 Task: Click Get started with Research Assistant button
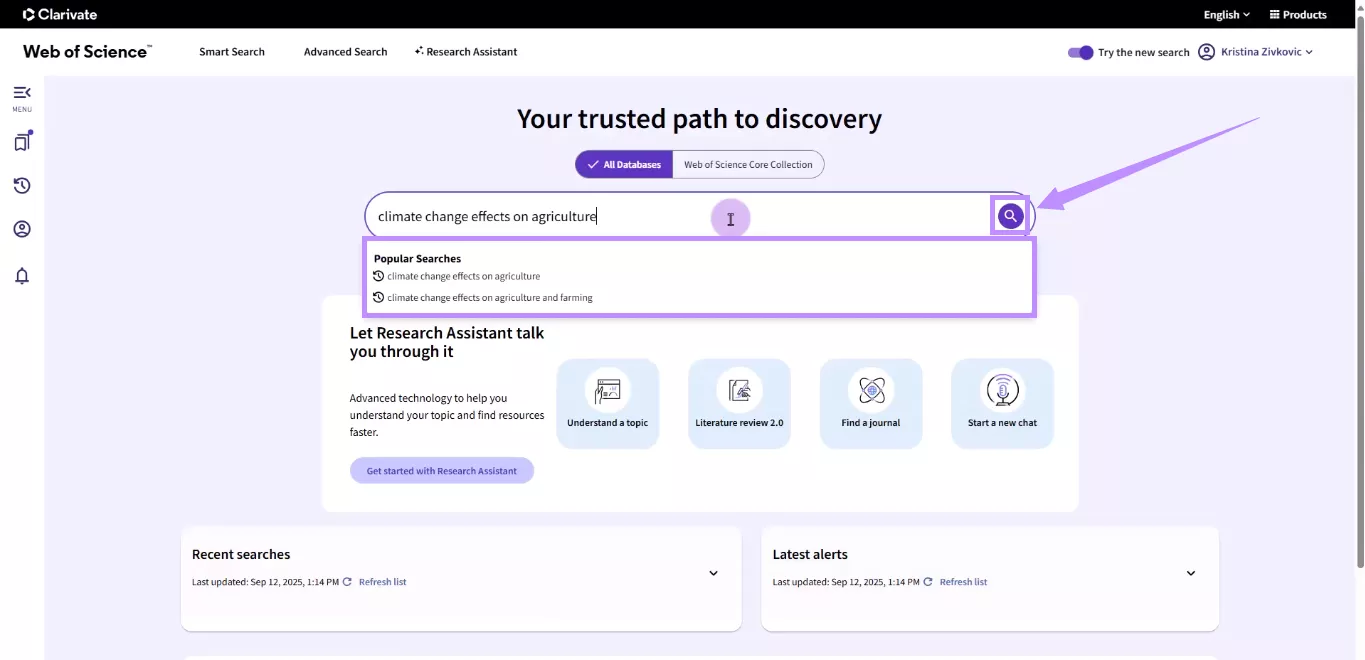(441, 471)
